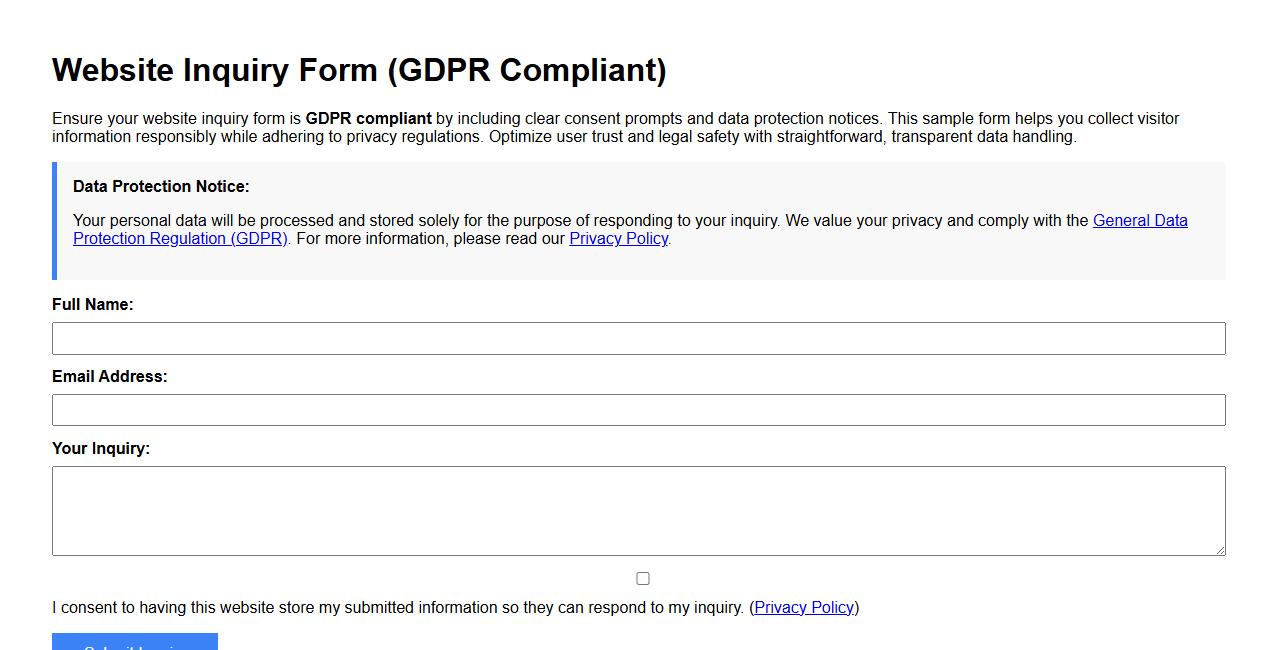Screen dimensions: 1278x650
Task: Click the consent statement text
Action: tap(400, 607)
